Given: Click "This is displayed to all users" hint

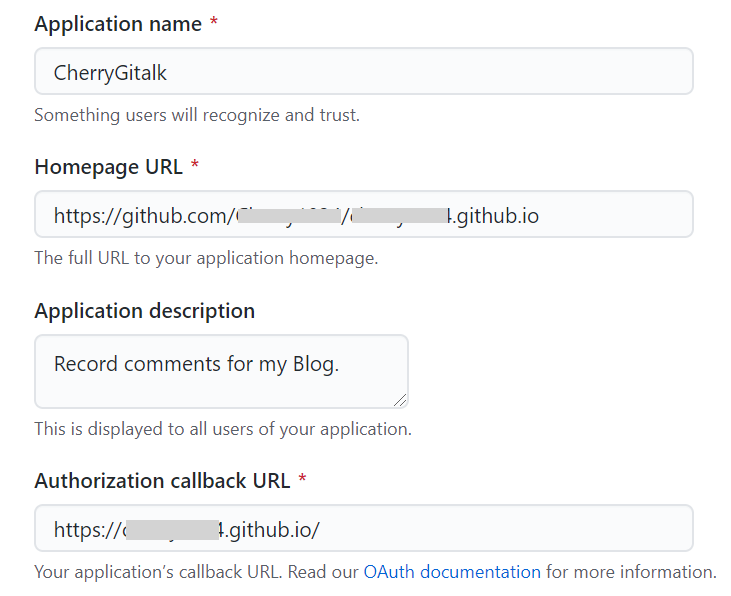Looking at the screenshot, I should [x=222, y=430].
